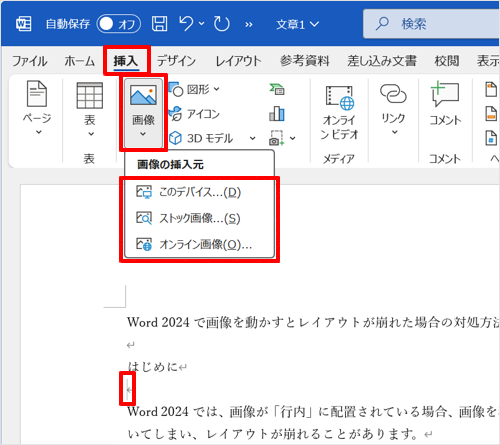
Task: Open the 3D Models (3D モデル) dropdown arrow
Action: 253,138
